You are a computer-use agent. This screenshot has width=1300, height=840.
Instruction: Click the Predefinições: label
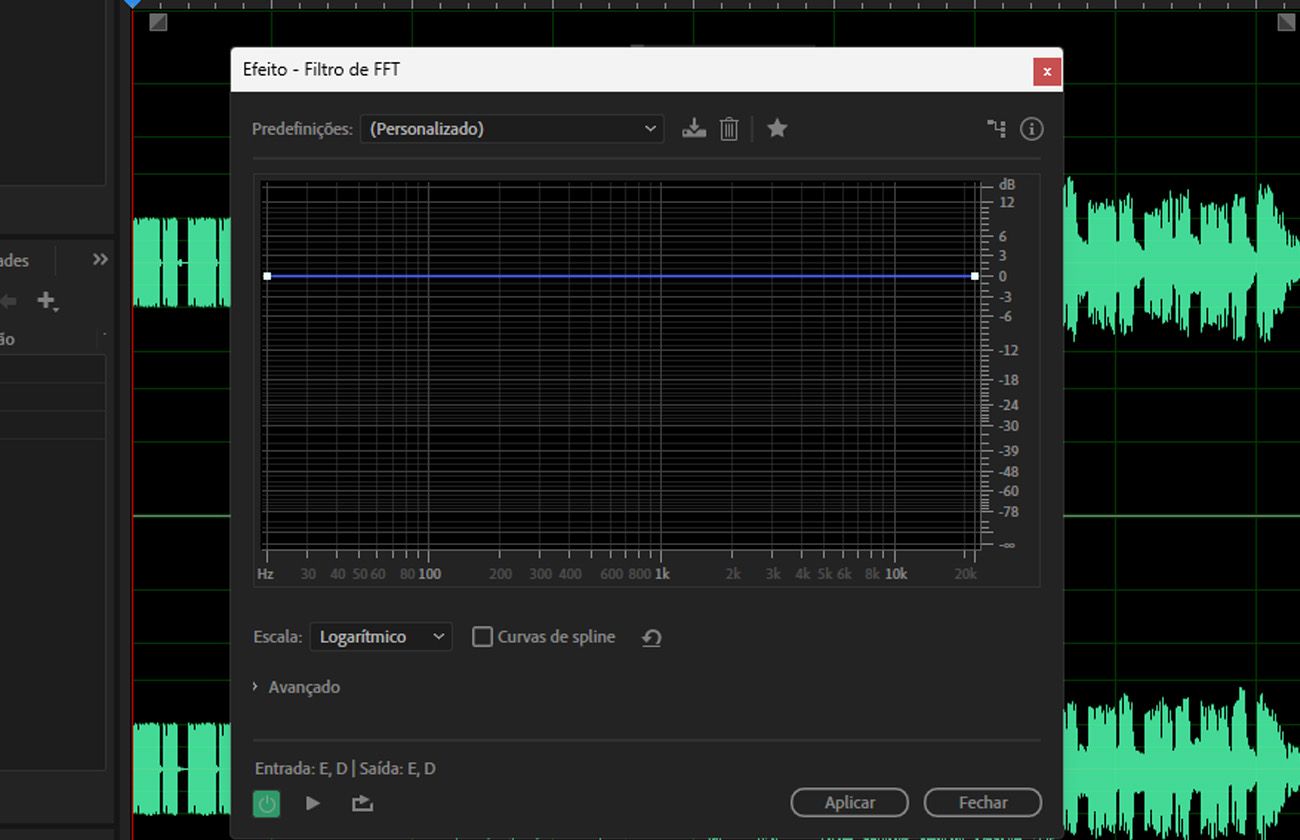302,129
